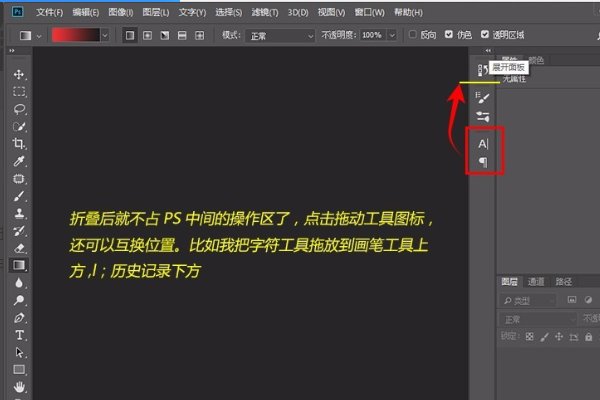This screenshot has height=400, width=600.
Task: Open the 窗口(W) menu
Action: [369, 12]
